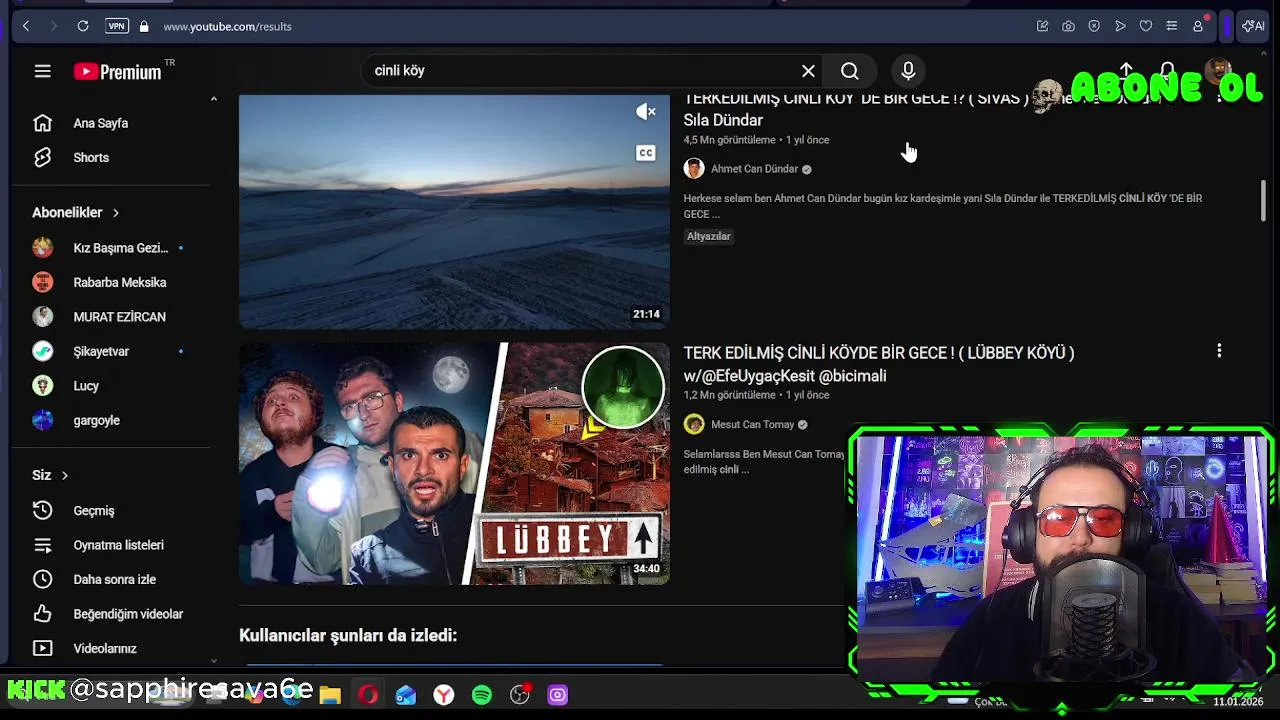Open the LÜBBEY video thumbnail

click(454, 464)
